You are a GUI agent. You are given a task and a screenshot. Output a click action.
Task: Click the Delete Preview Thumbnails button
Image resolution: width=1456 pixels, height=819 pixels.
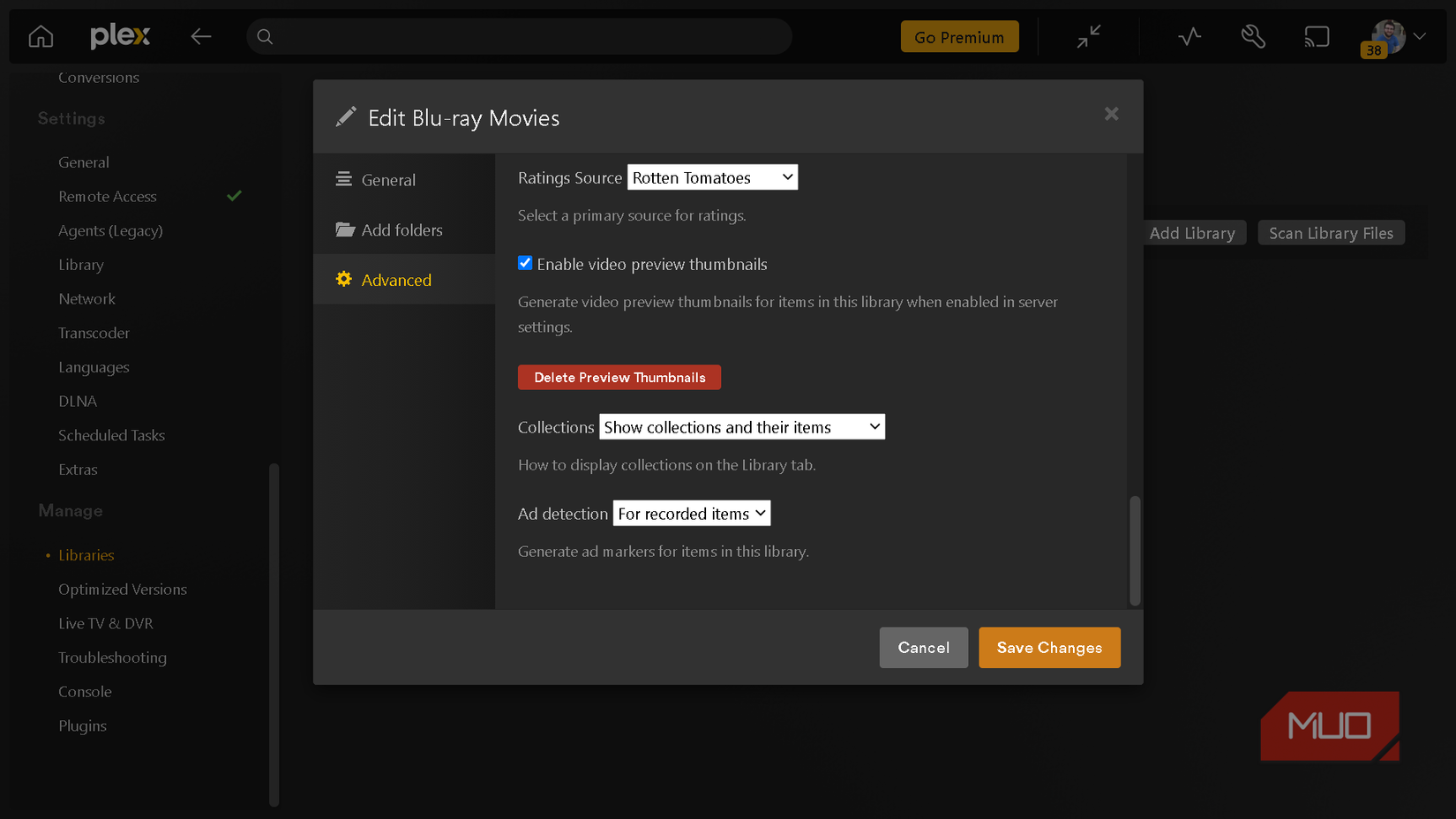pos(619,378)
